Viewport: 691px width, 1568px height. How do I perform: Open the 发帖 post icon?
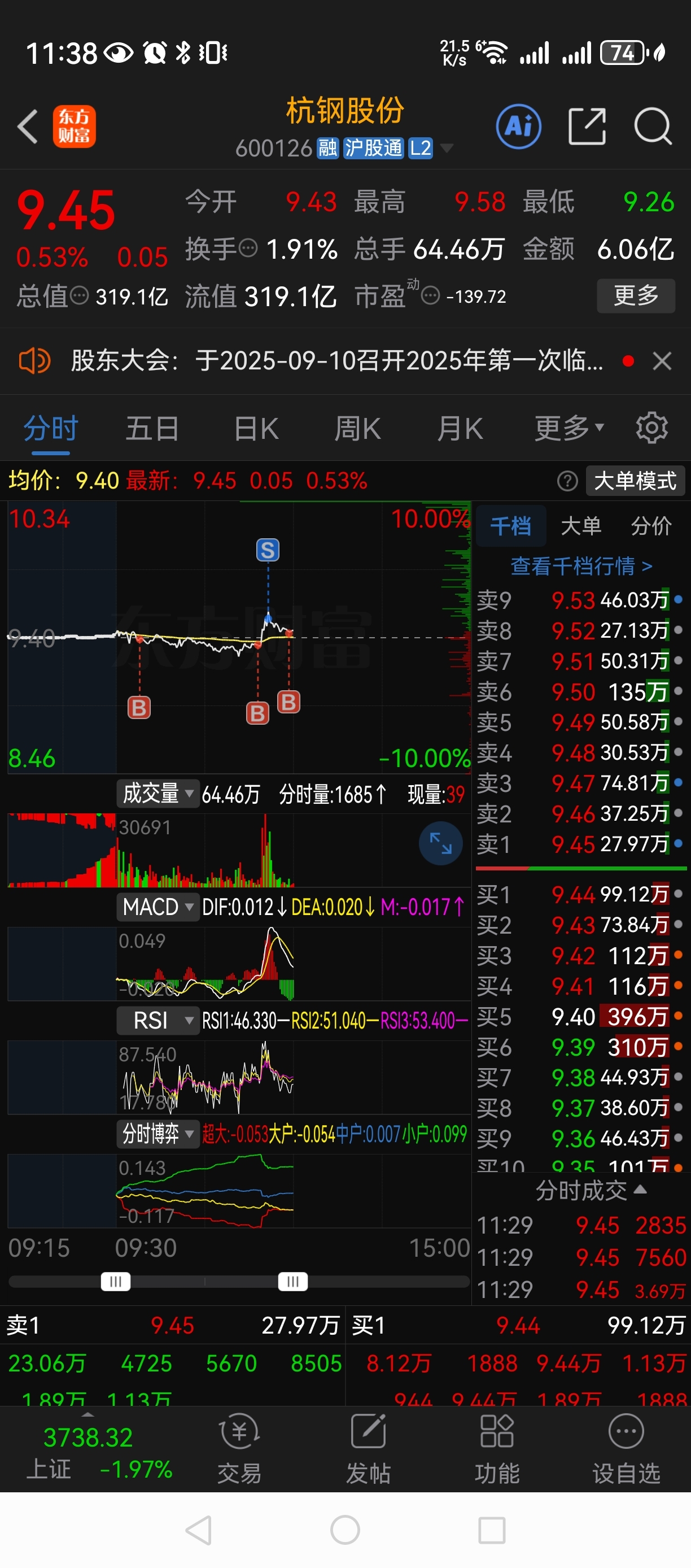(368, 1449)
